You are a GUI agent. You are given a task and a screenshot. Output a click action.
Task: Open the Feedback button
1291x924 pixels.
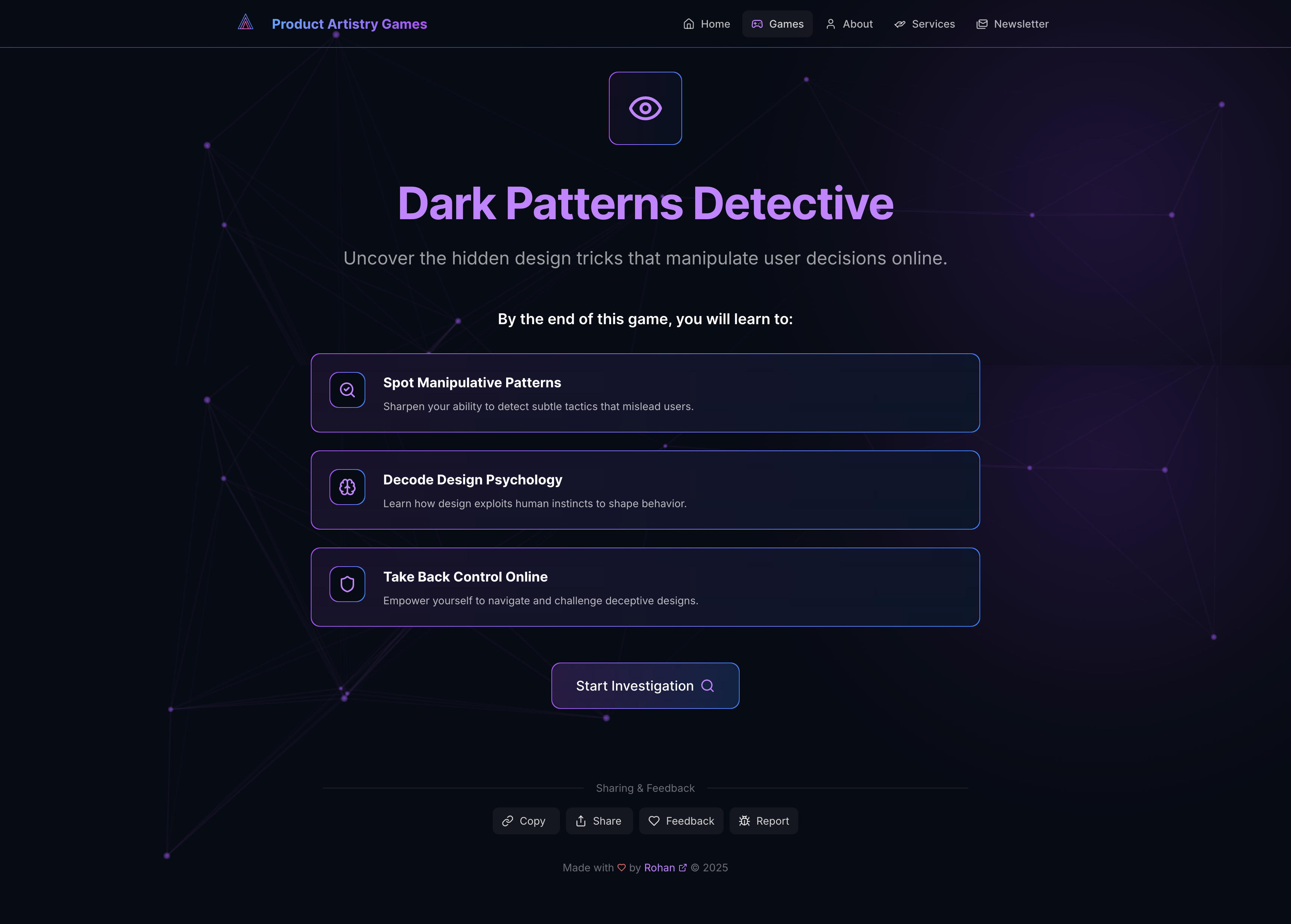click(681, 821)
